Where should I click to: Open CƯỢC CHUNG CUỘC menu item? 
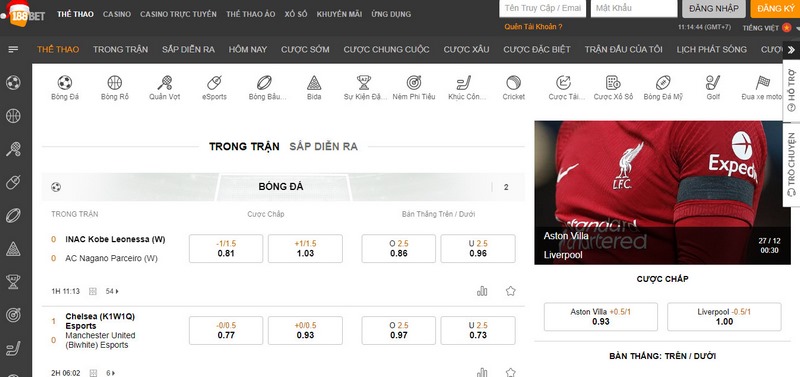(386, 49)
